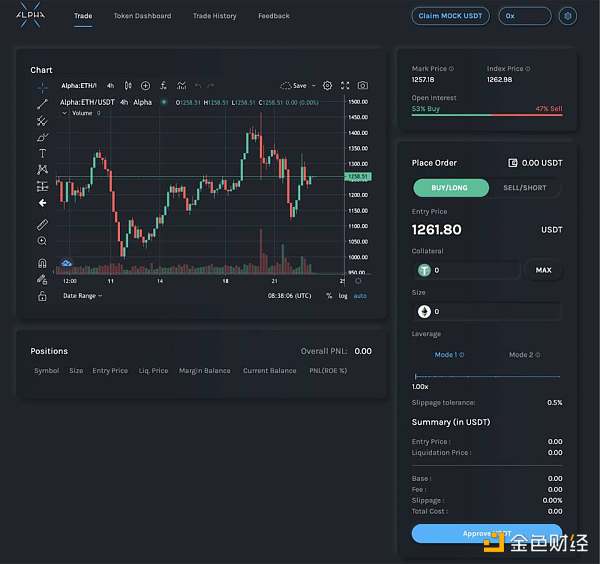The image size is (600, 564).
Task: Open the 08:38:06 (UTC) timezone menu
Action: tap(290, 296)
